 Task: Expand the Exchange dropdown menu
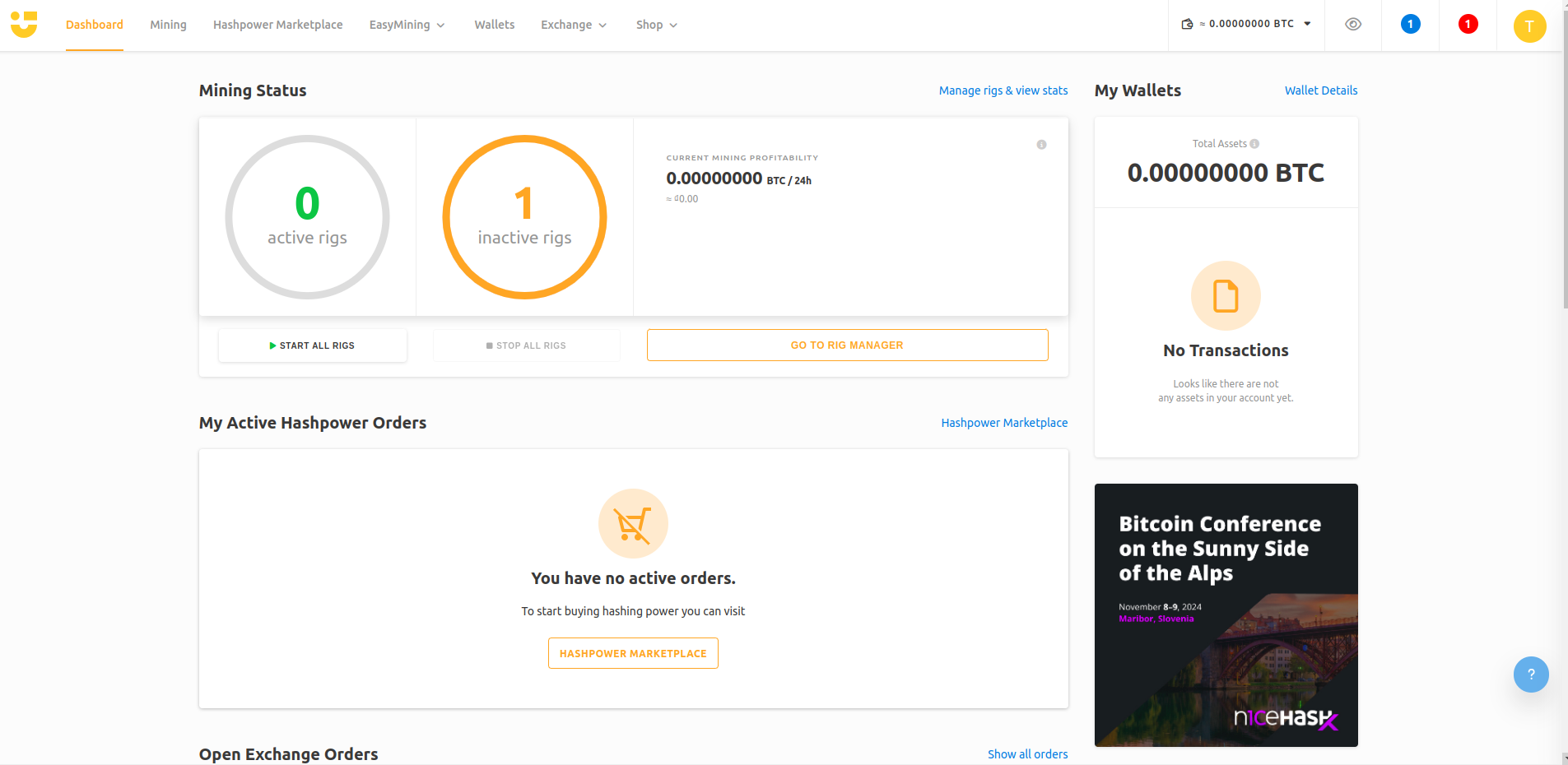[574, 25]
